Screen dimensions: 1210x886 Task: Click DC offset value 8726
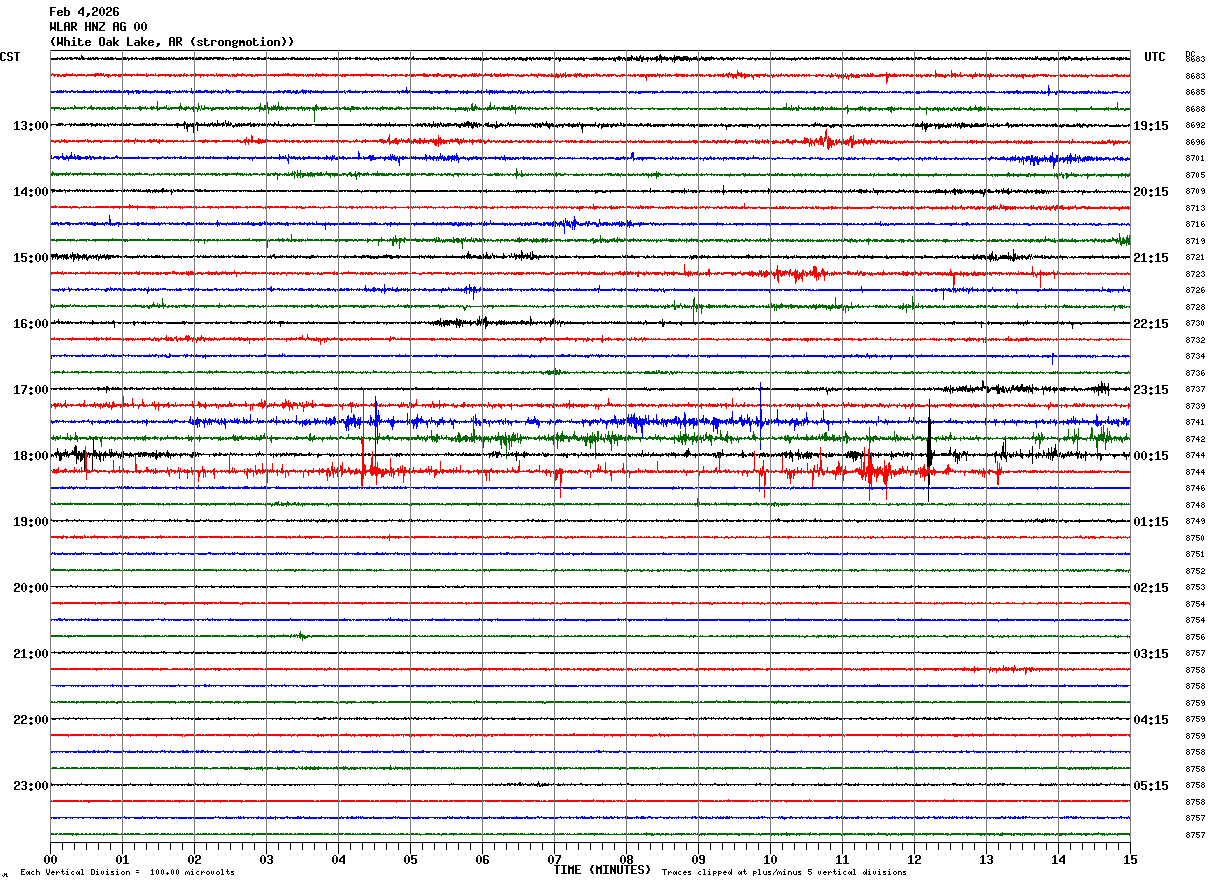[1195, 291]
